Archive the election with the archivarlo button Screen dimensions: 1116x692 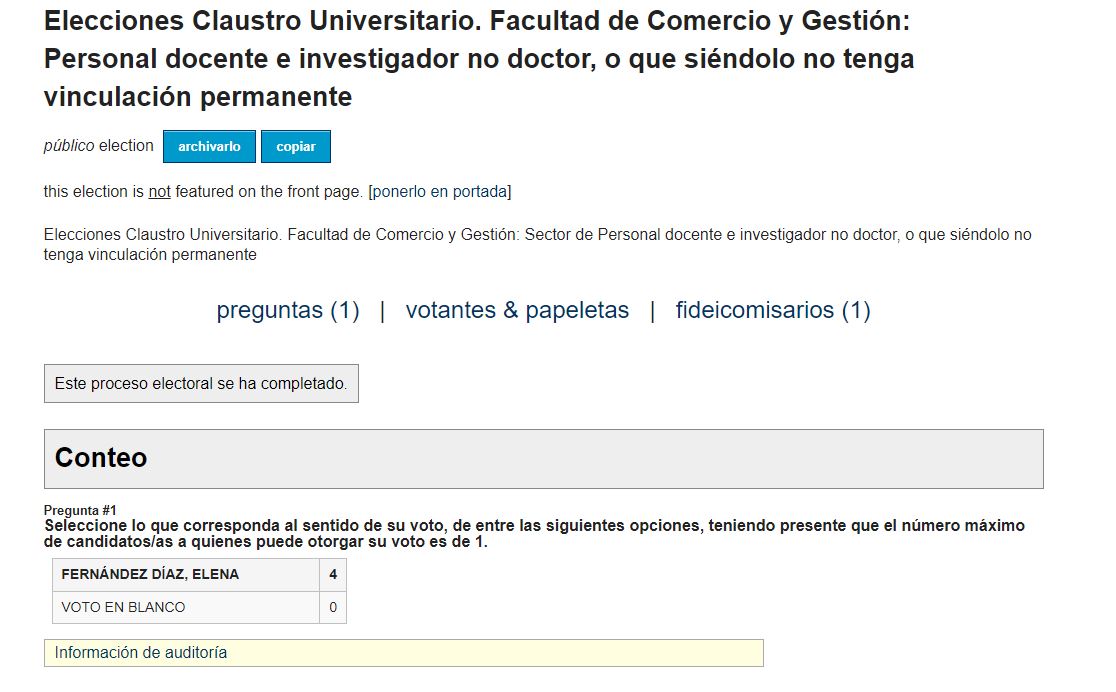(209, 147)
